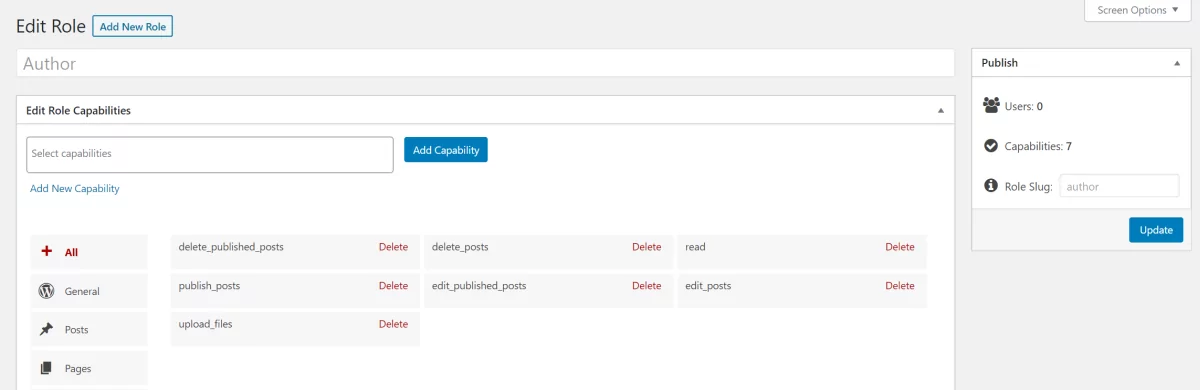Switch to the General capabilities tab

pos(89,291)
